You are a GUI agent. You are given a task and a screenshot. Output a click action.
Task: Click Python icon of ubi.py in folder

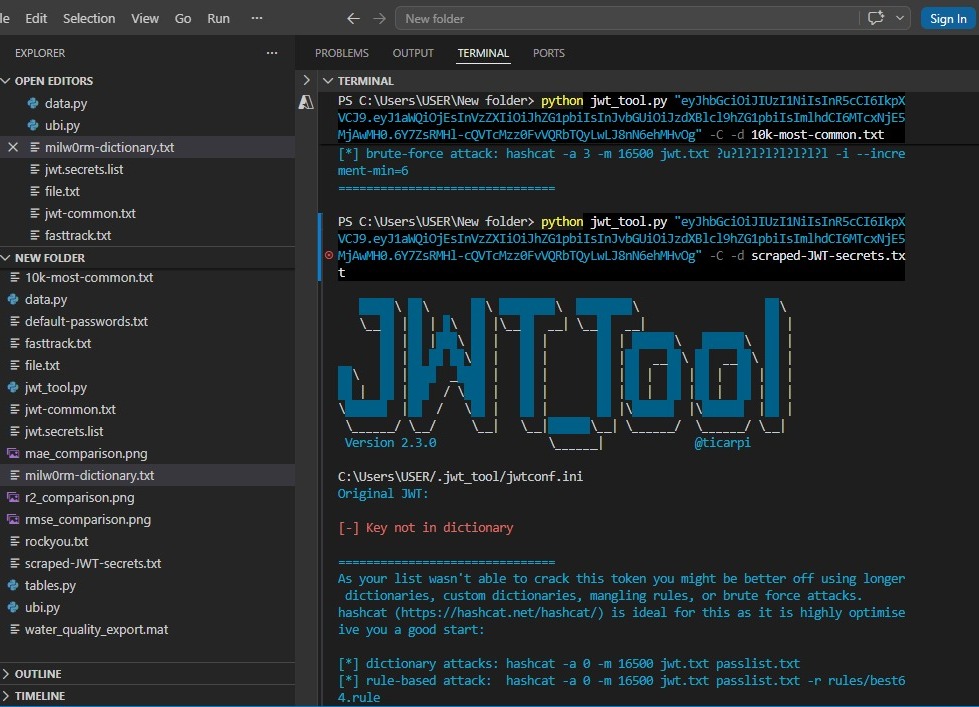point(13,608)
